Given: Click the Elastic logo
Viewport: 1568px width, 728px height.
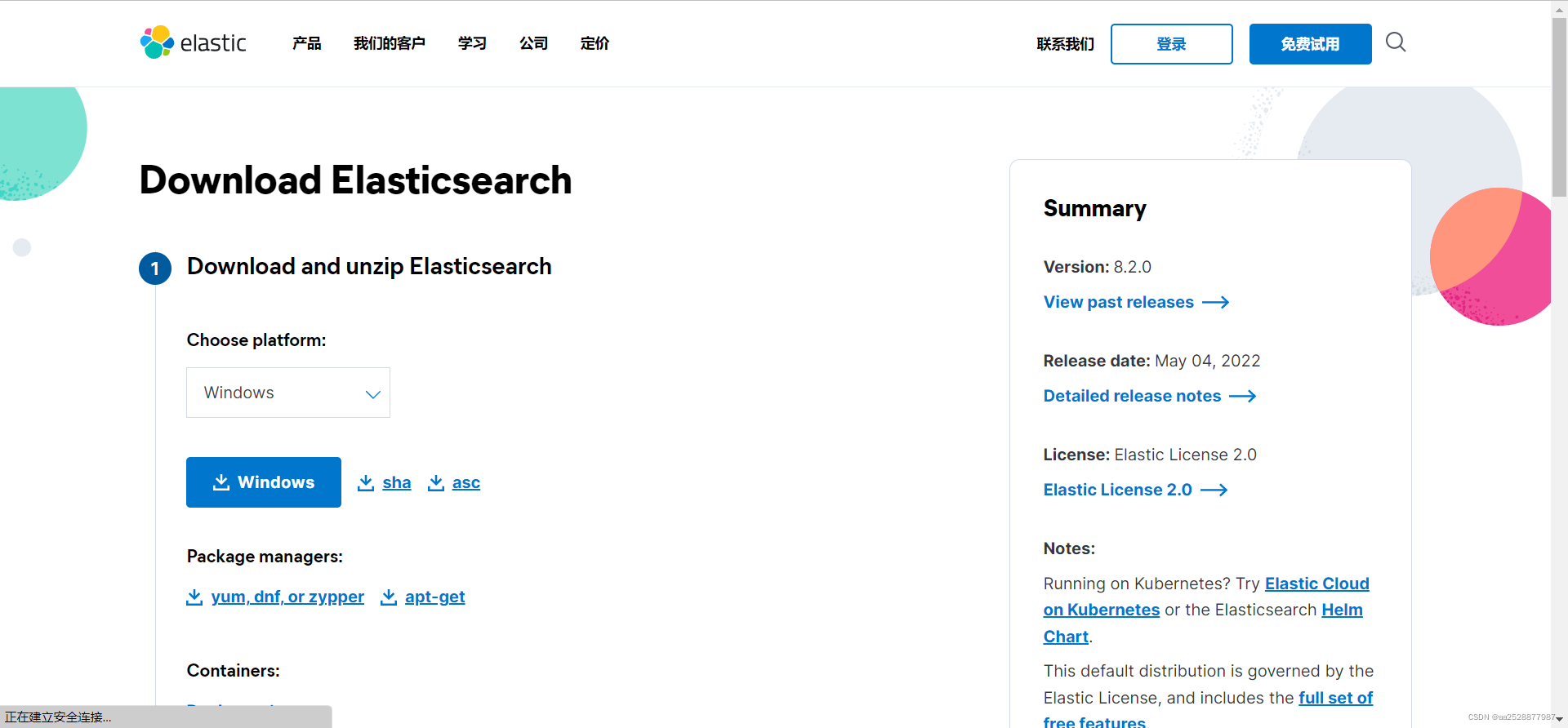Looking at the screenshot, I should [194, 42].
